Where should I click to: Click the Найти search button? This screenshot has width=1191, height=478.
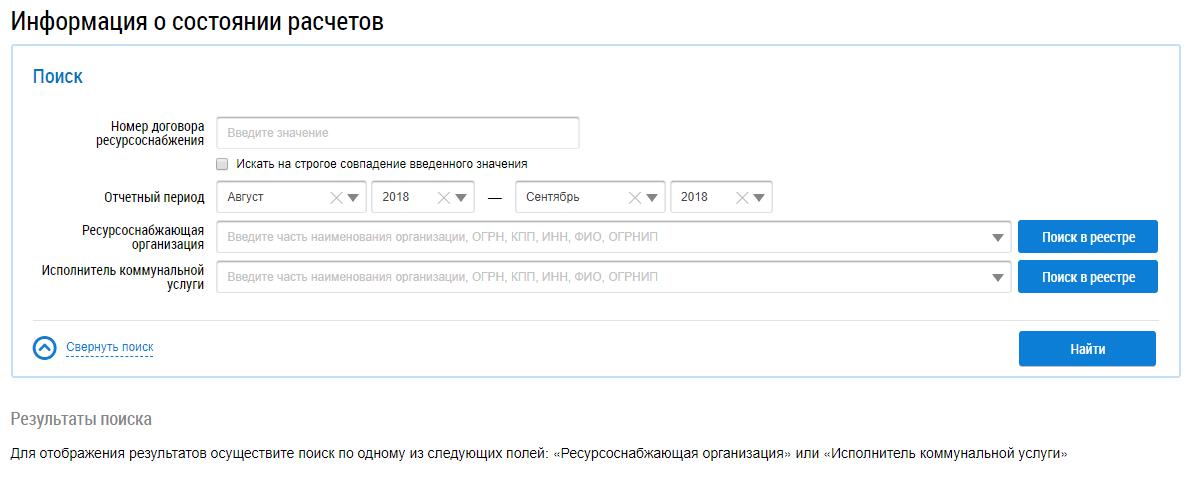1087,349
